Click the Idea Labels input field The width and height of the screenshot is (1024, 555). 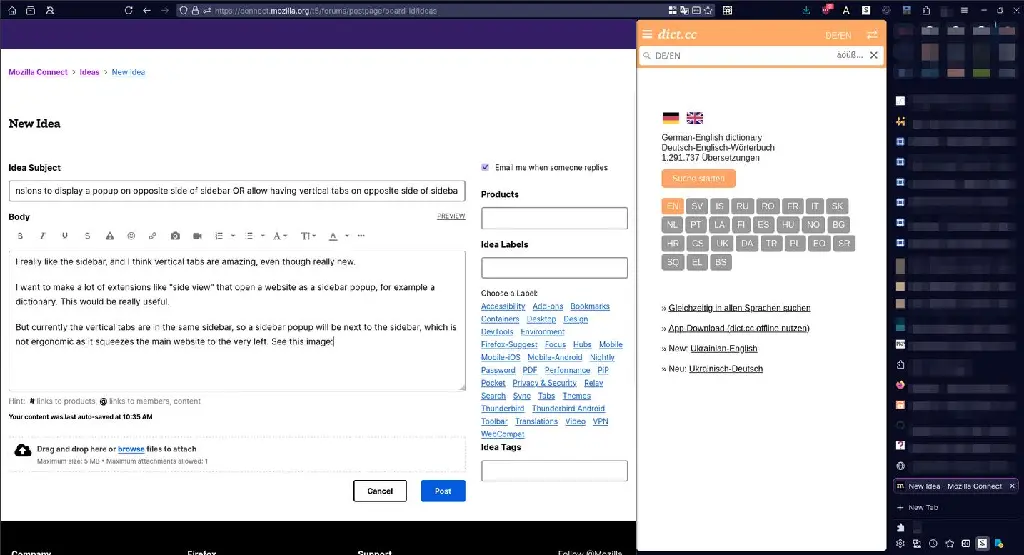pos(554,268)
